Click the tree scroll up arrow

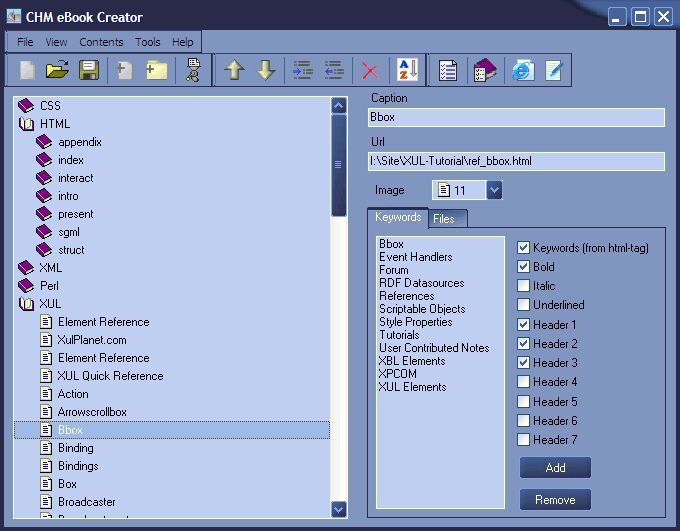[x=338, y=105]
